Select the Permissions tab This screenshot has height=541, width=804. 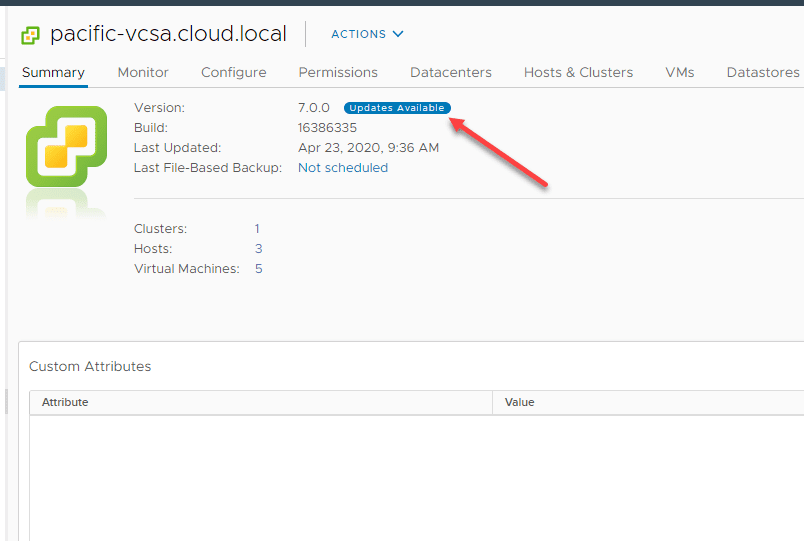click(338, 72)
